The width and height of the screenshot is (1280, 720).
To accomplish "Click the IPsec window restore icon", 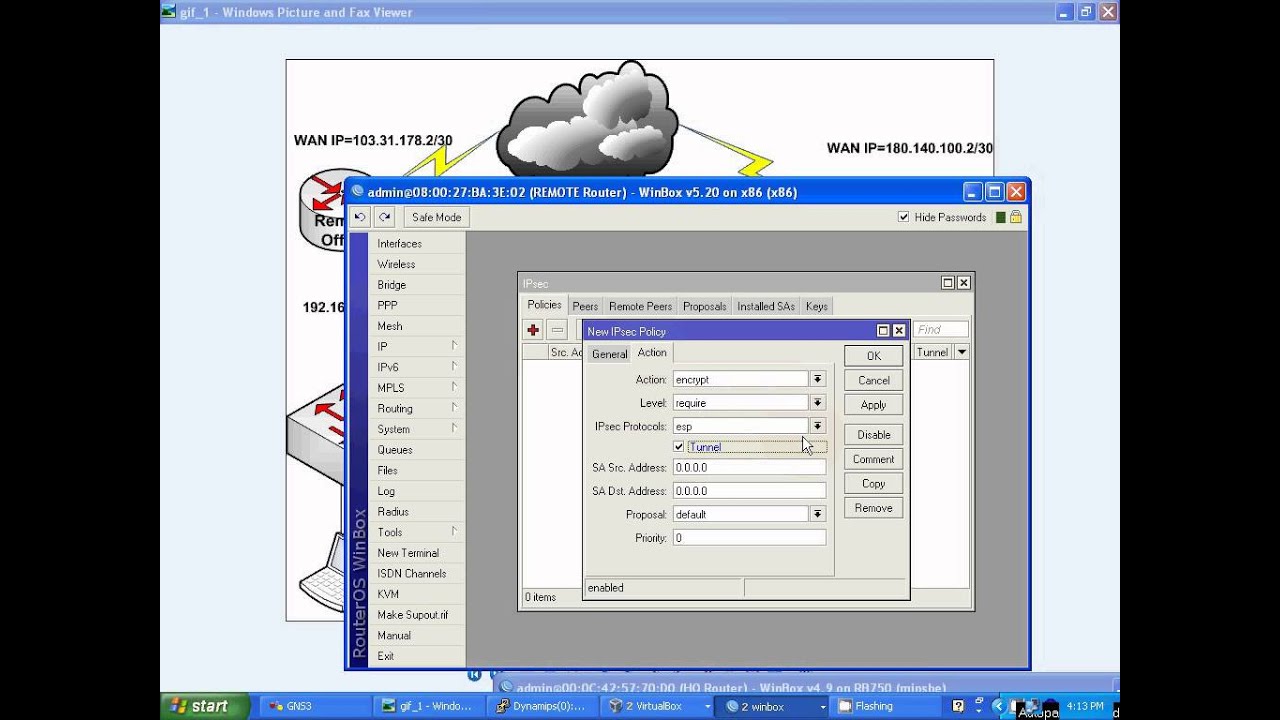I will pyautogui.click(x=948, y=283).
